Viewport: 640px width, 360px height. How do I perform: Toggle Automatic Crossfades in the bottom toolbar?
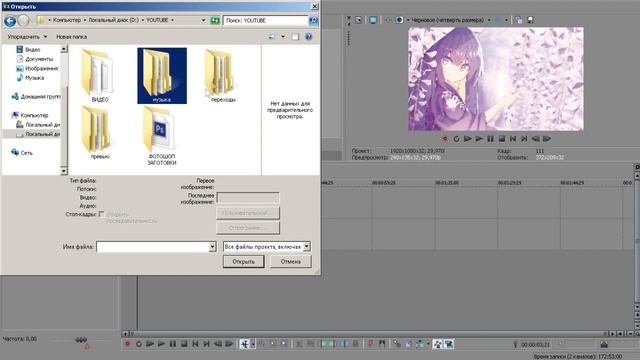click(x=408, y=344)
